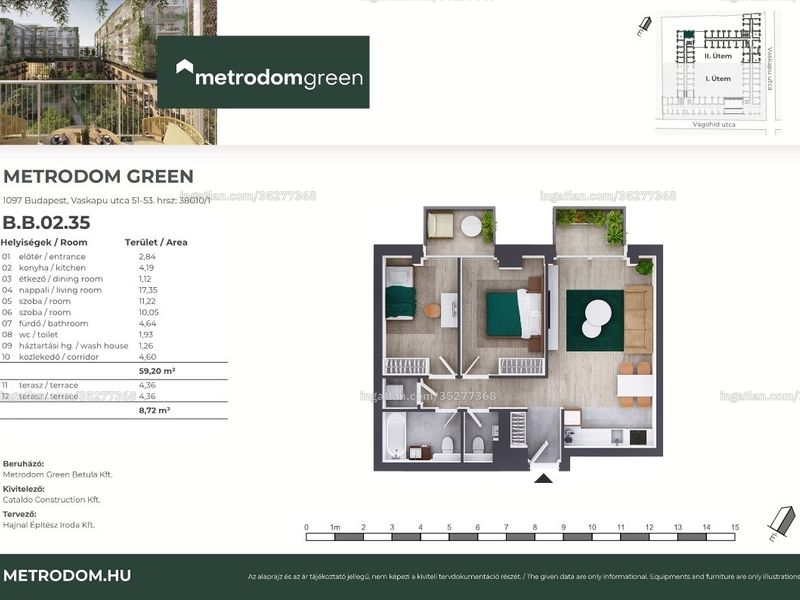Click the living room area value '17,35'
The image size is (800, 600).
point(148,290)
